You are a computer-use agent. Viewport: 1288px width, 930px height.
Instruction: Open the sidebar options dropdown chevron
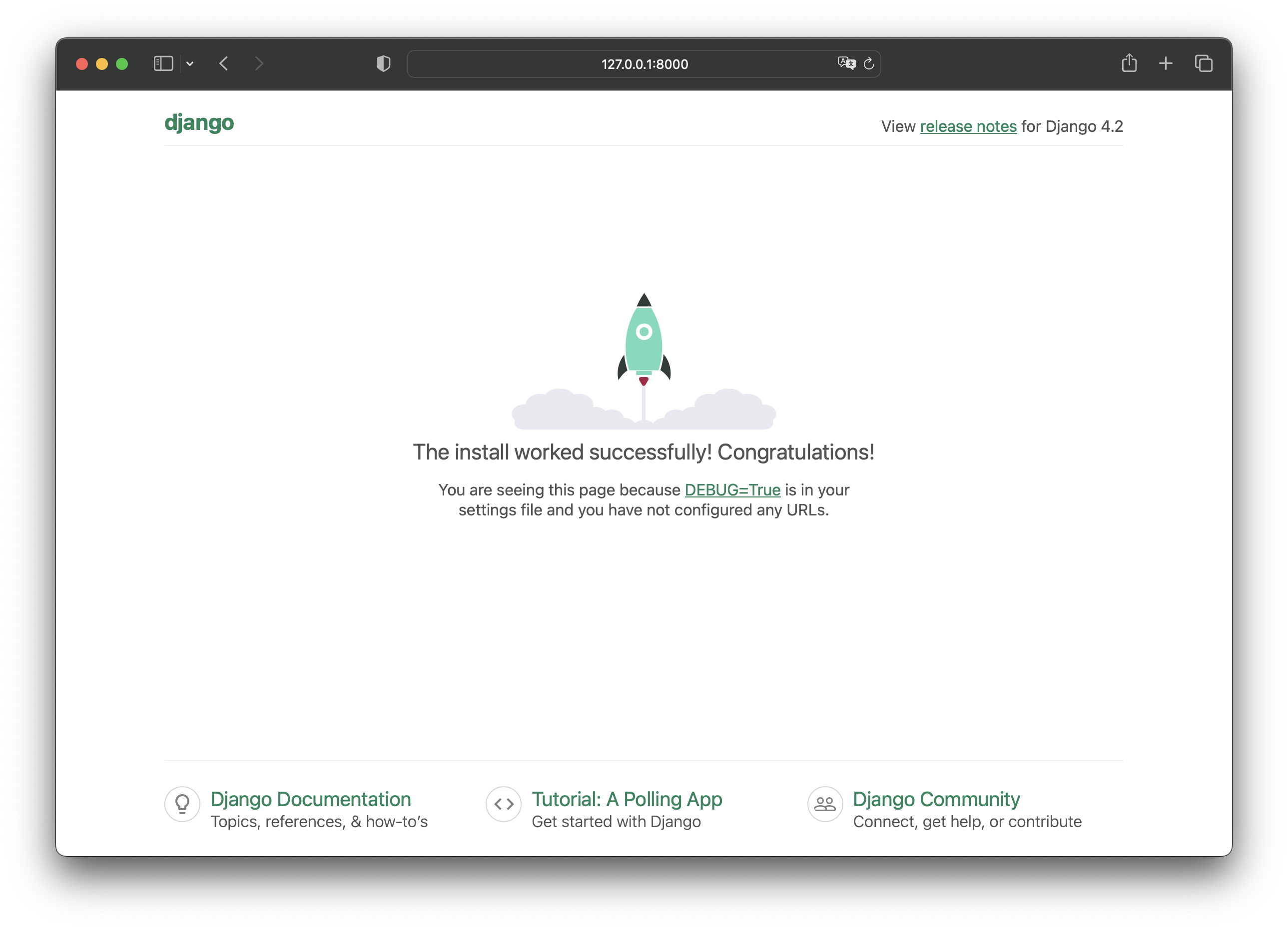pos(190,64)
